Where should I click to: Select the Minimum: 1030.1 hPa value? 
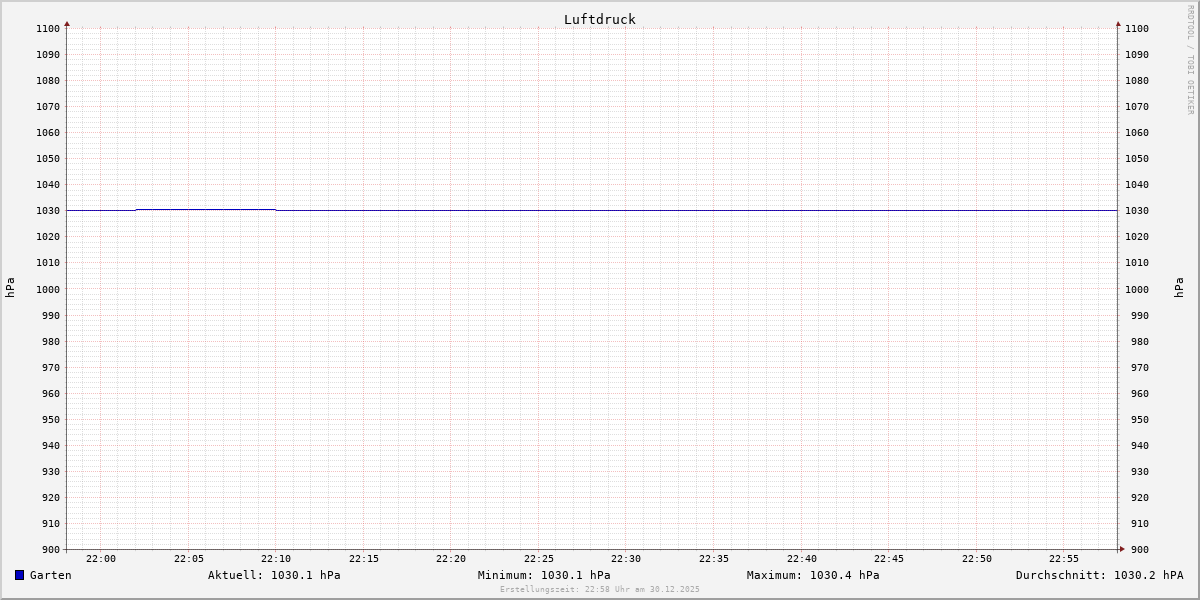(544, 575)
